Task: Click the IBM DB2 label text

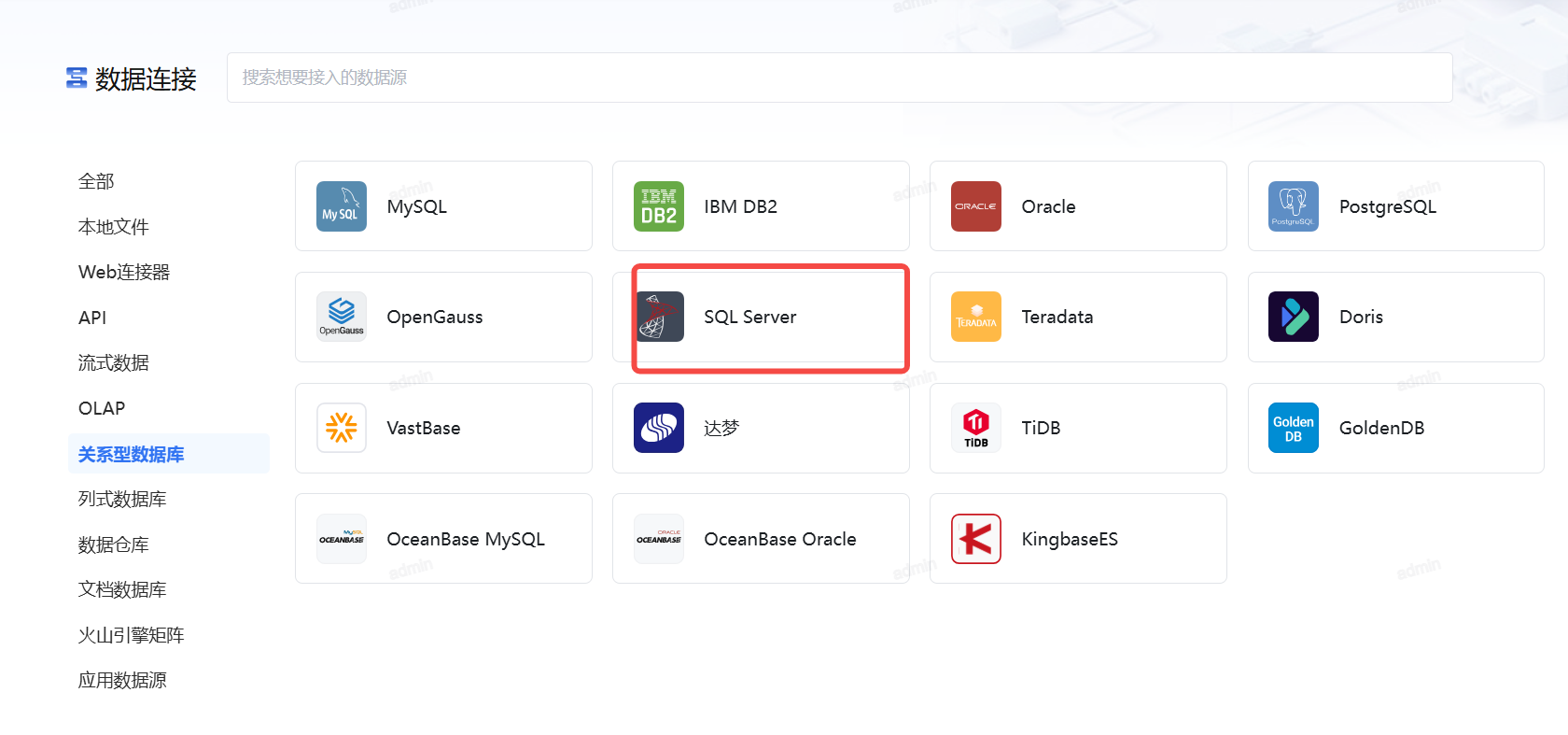Action: tap(741, 206)
